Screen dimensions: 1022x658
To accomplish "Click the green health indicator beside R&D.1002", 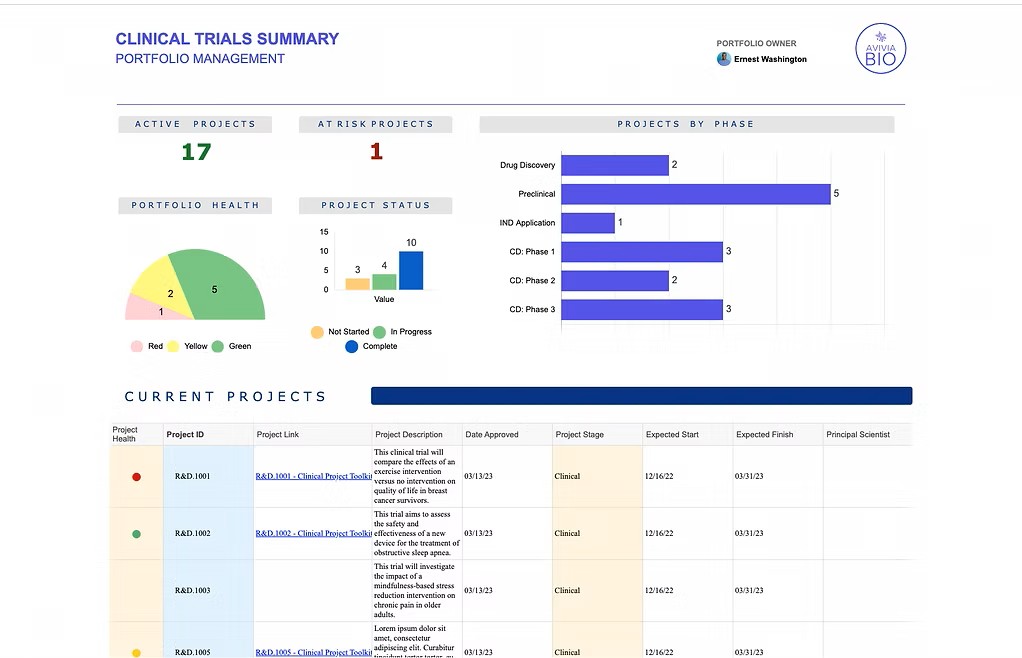I will pos(137,533).
